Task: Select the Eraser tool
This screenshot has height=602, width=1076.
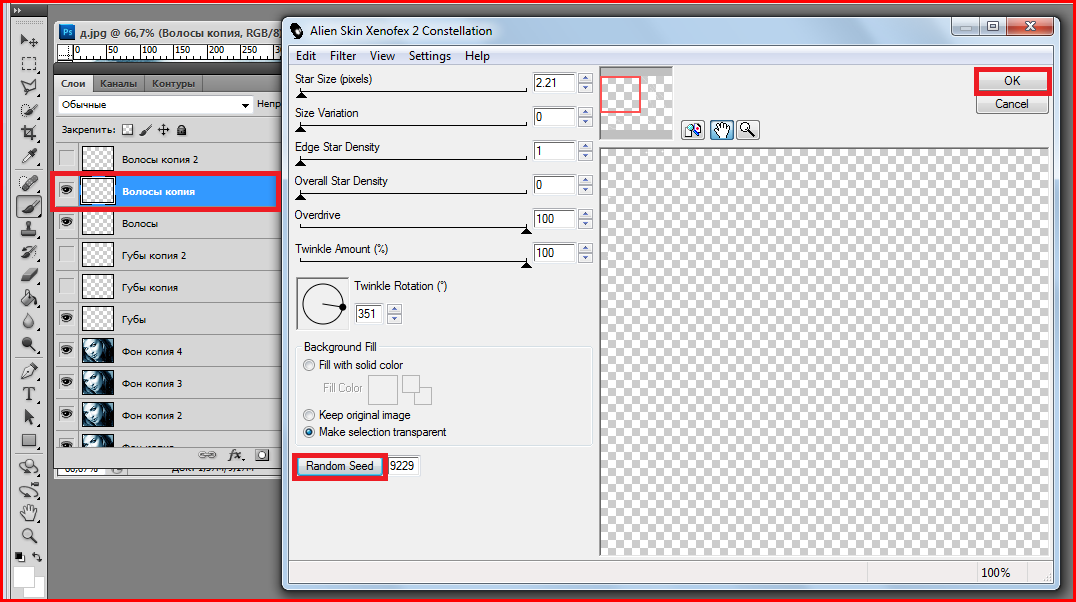Action: (29, 275)
